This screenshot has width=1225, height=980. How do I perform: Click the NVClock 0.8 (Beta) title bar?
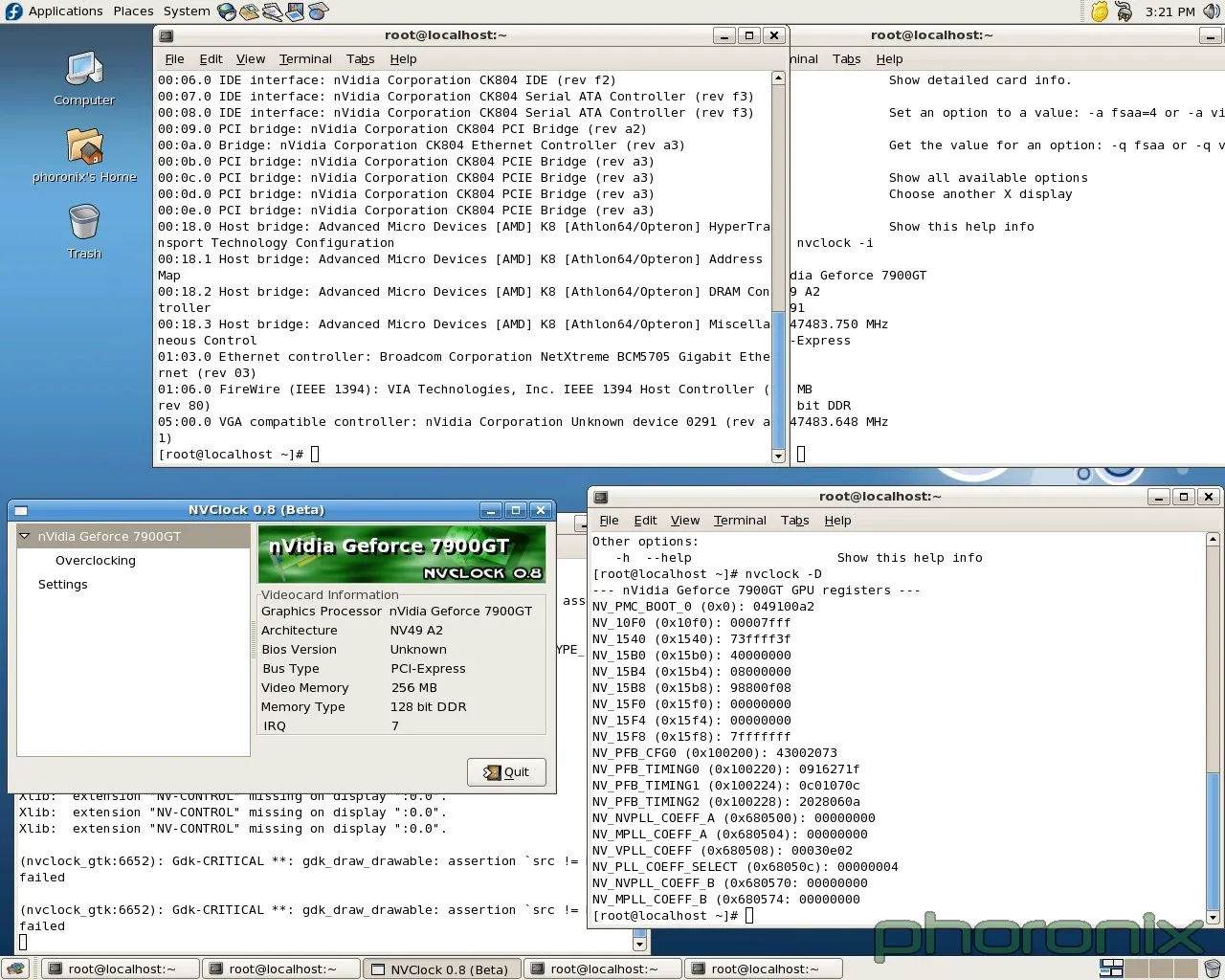click(256, 510)
